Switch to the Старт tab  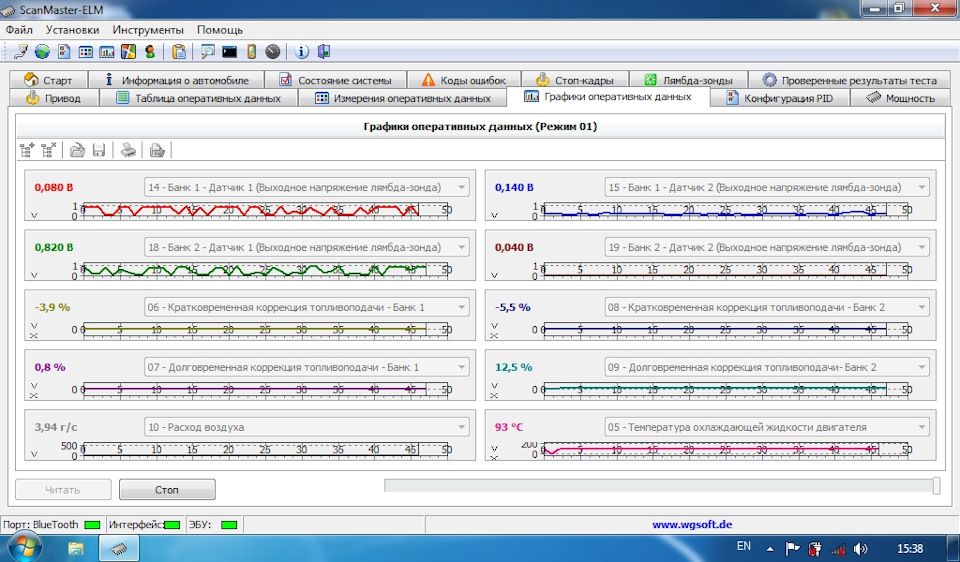point(48,80)
